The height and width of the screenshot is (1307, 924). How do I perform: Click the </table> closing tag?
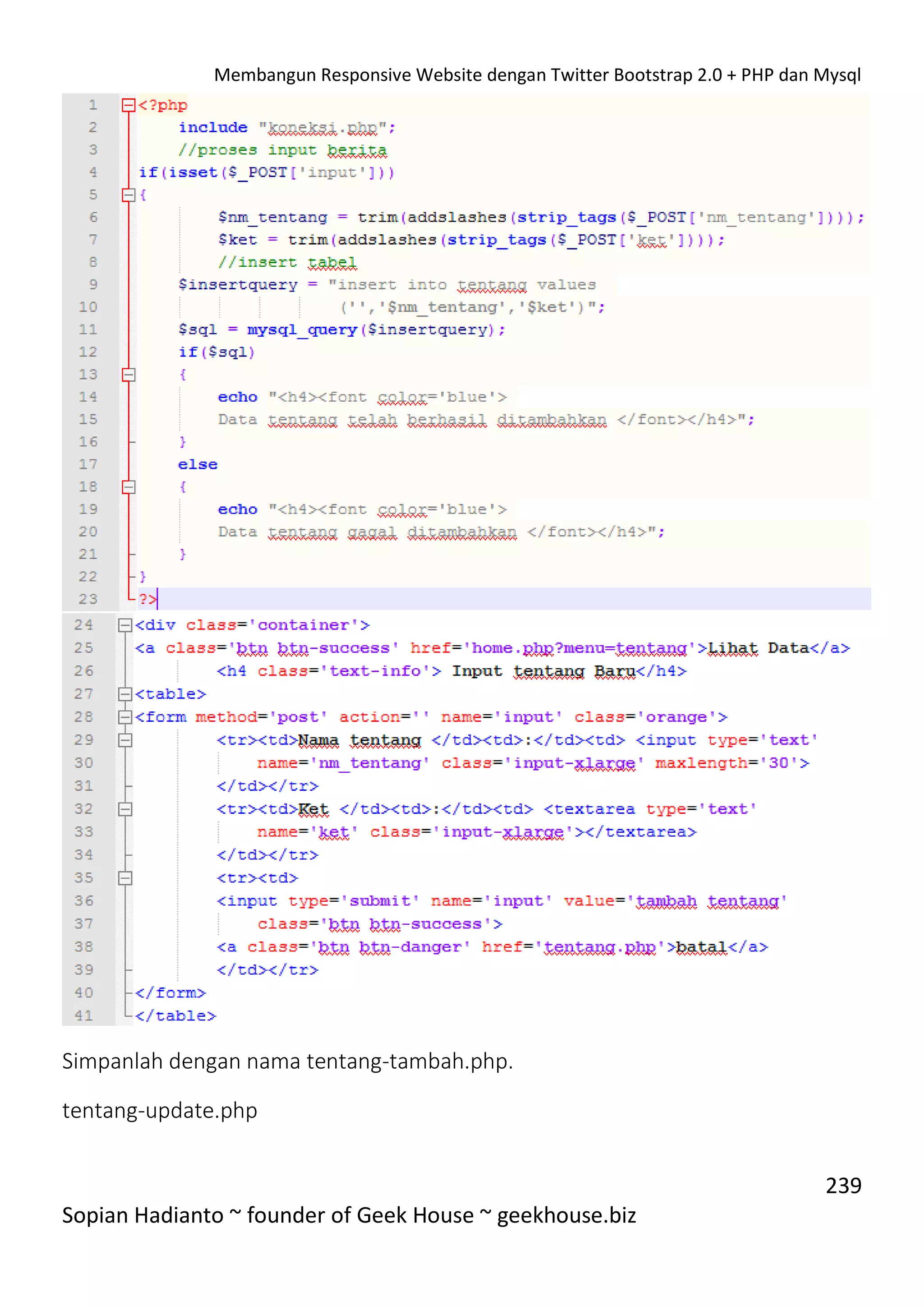[x=175, y=1015]
